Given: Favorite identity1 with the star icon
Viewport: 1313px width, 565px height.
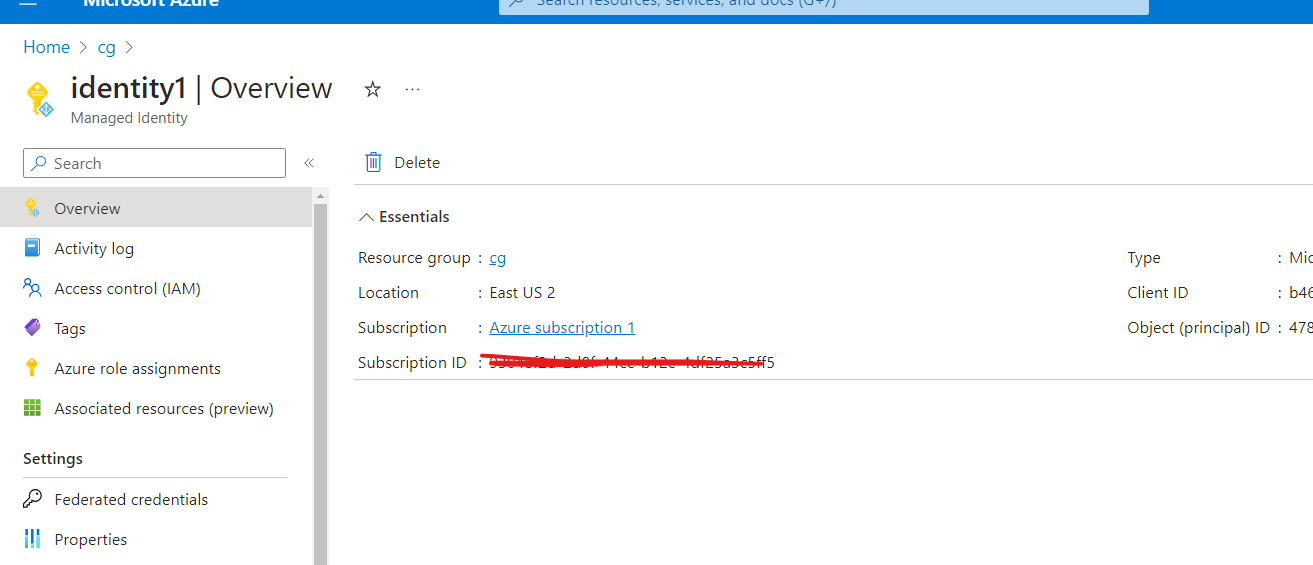Looking at the screenshot, I should (372, 89).
